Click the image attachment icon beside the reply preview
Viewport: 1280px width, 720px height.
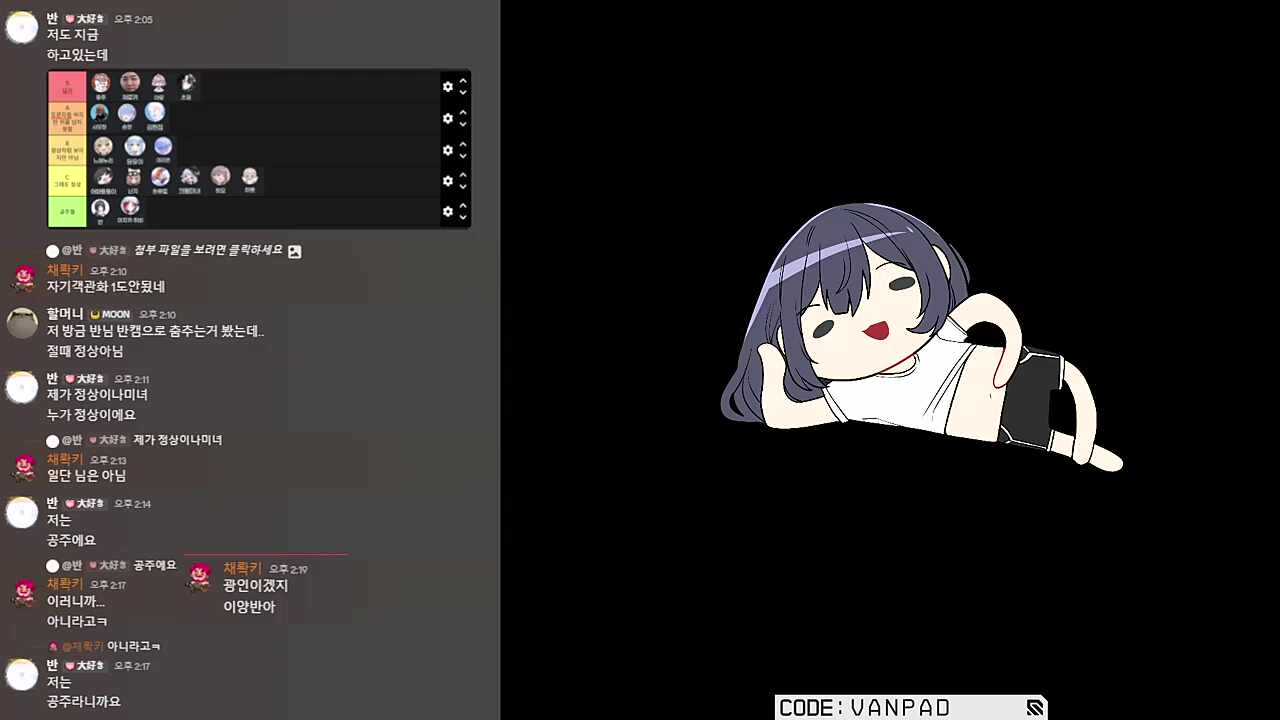294,252
